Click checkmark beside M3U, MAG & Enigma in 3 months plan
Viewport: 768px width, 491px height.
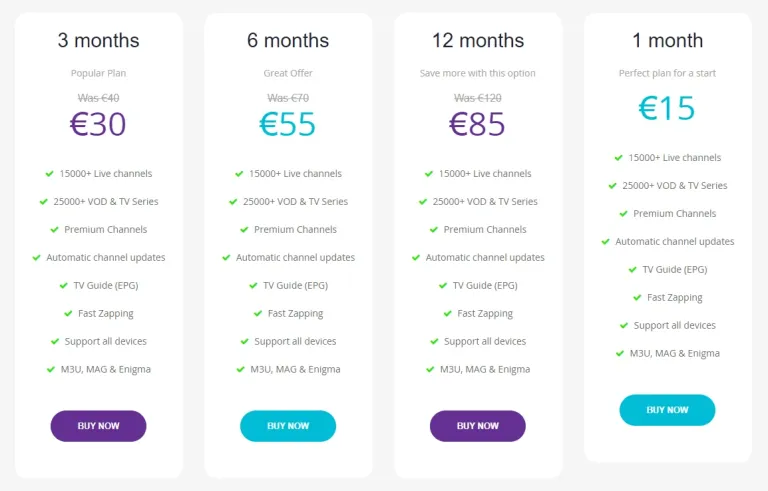point(50,369)
